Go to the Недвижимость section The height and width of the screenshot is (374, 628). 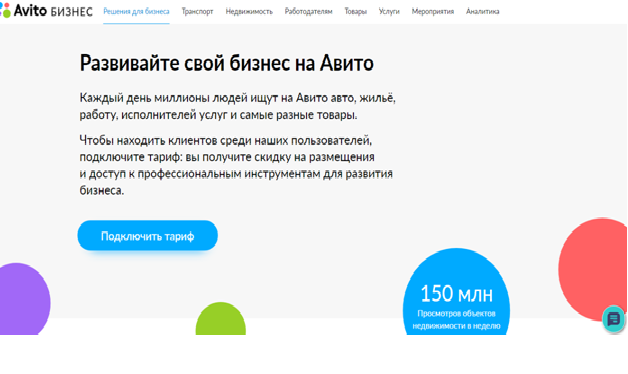point(249,12)
